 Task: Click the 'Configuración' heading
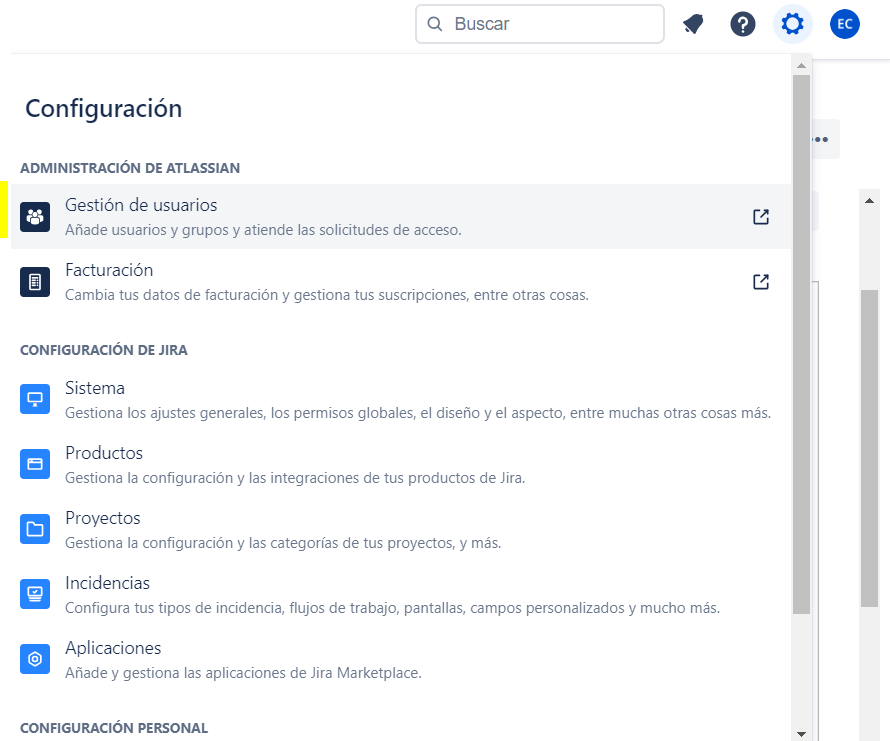pyautogui.click(x=104, y=108)
